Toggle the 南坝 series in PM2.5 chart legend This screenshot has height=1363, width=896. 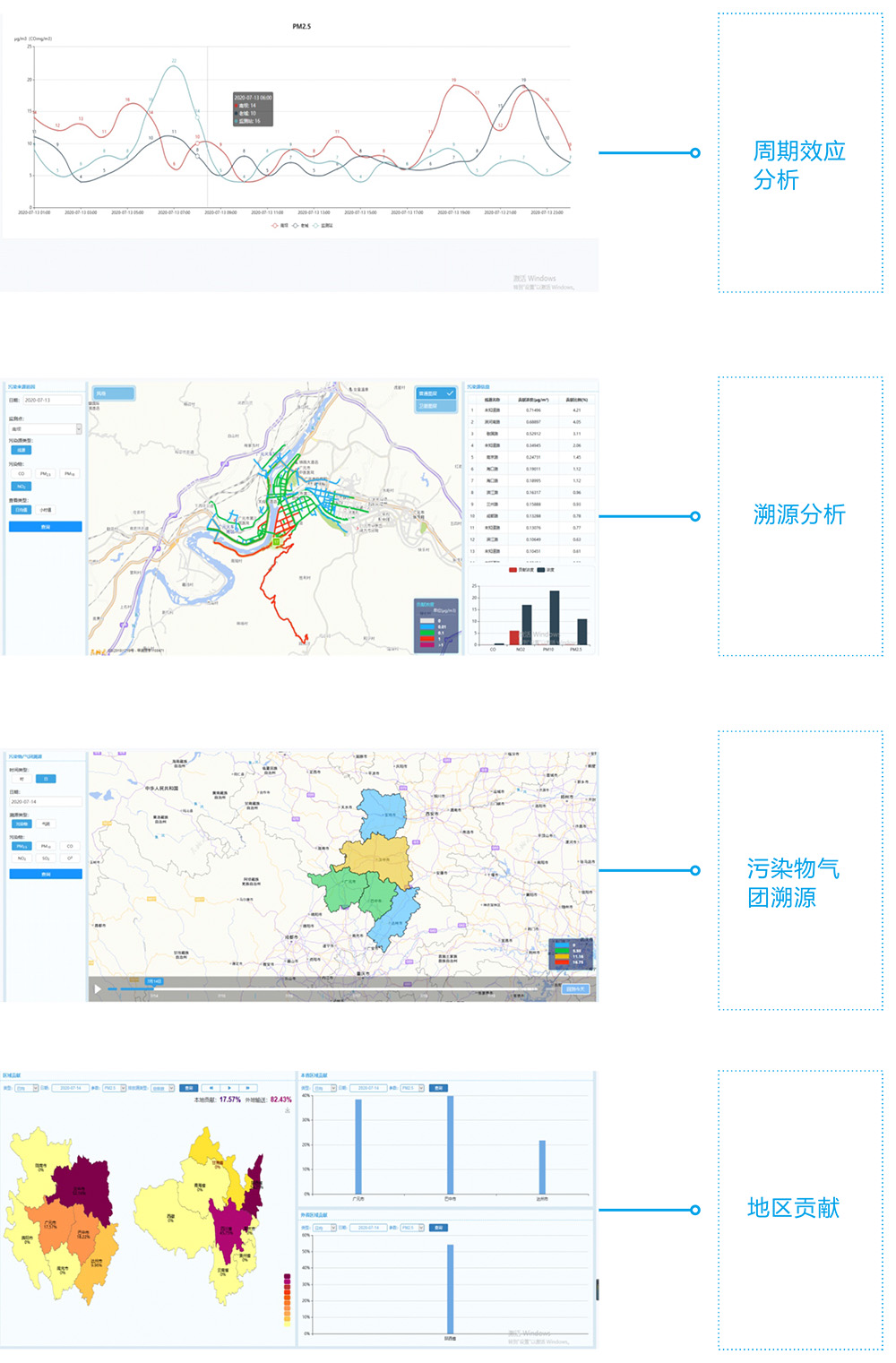pyautogui.click(x=280, y=226)
